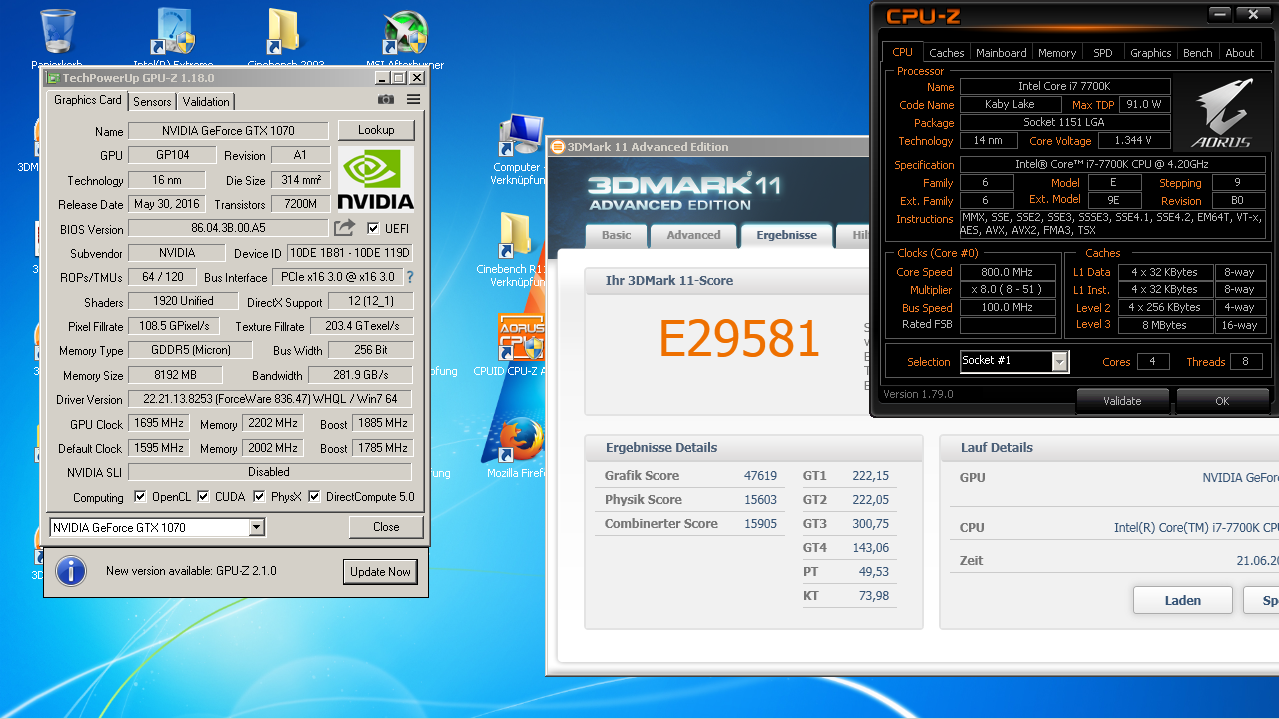Open the Memory tab in CPU-Z
This screenshot has width=1279, height=719.
click(1057, 53)
